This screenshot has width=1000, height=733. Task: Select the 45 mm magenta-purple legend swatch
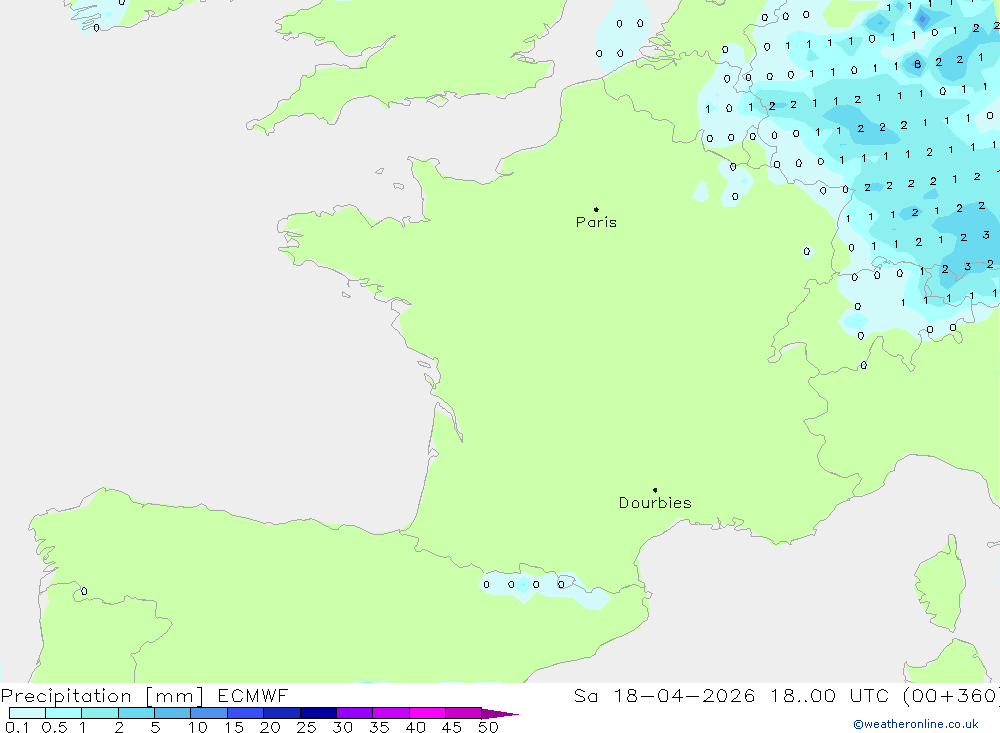coord(463,713)
